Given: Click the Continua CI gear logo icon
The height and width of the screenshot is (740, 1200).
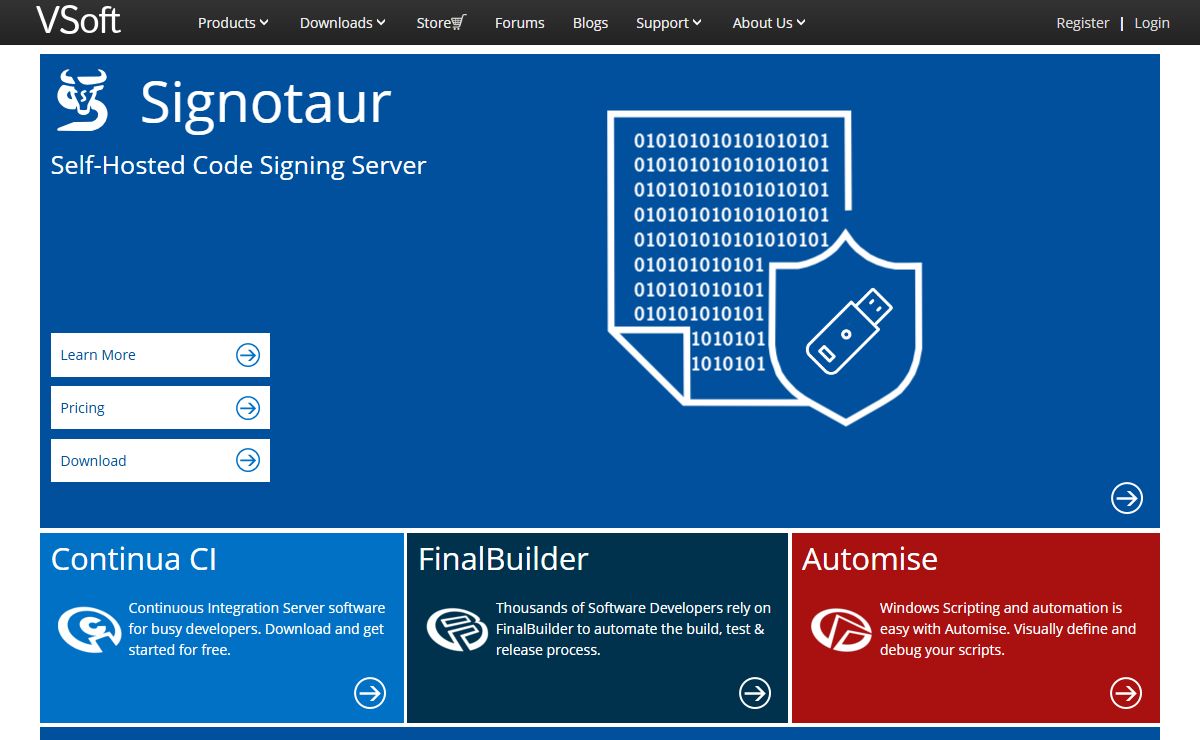Looking at the screenshot, I should coord(89,628).
